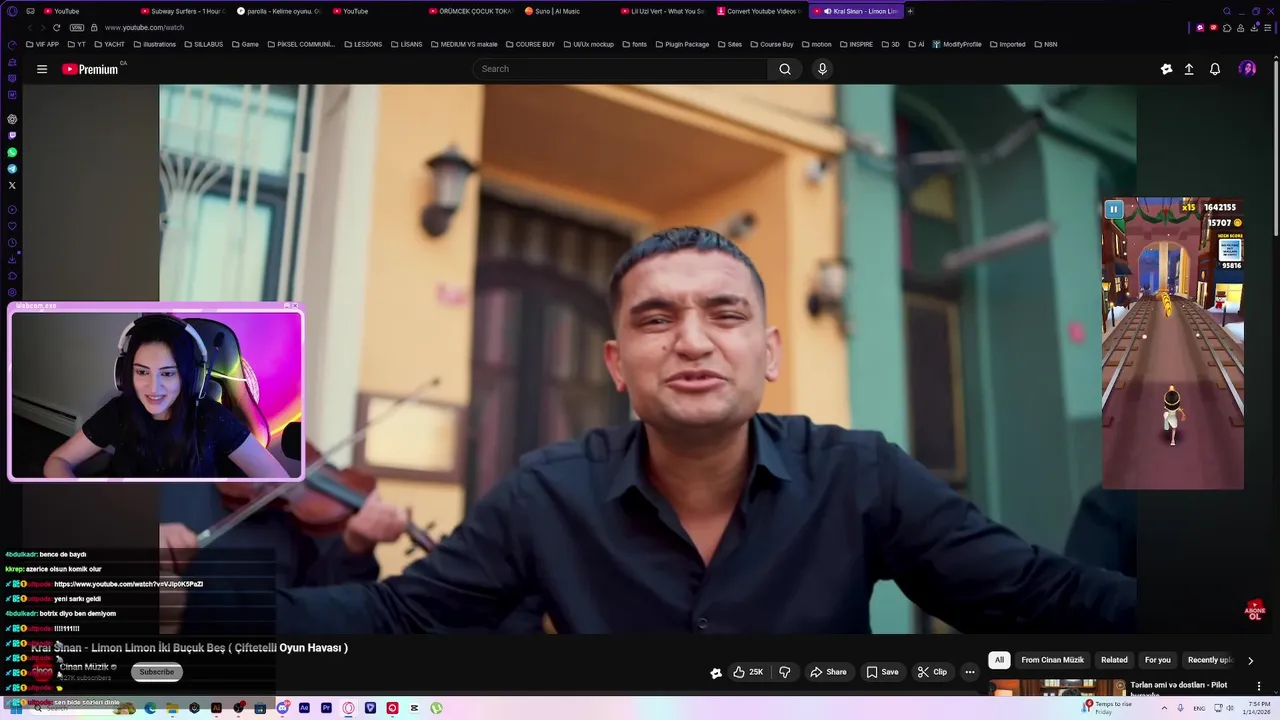Open Telegram in the Opera sidebar

(x=12, y=169)
